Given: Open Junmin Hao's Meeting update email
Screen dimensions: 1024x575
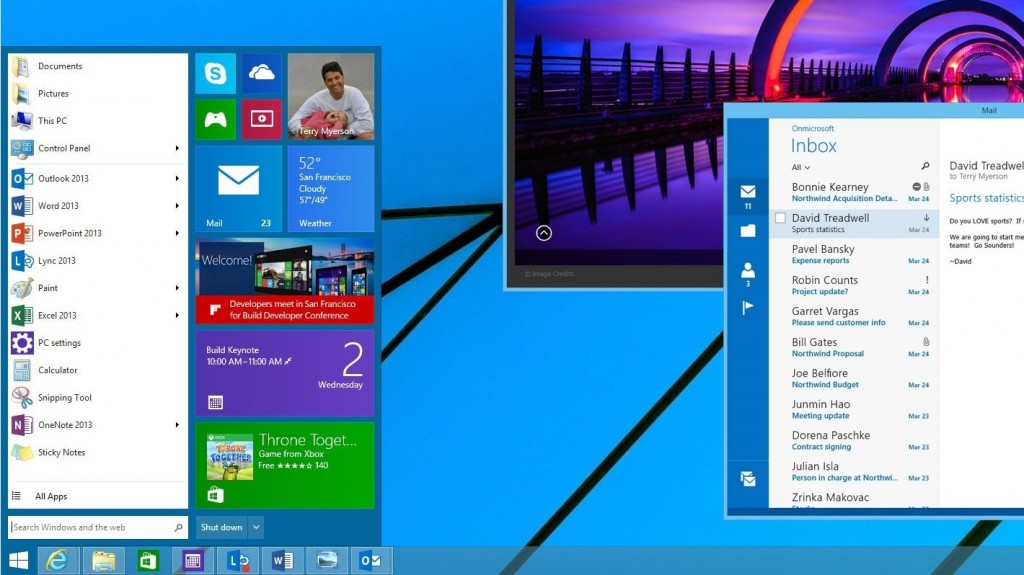Looking at the screenshot, I should [x=854, y=409].
